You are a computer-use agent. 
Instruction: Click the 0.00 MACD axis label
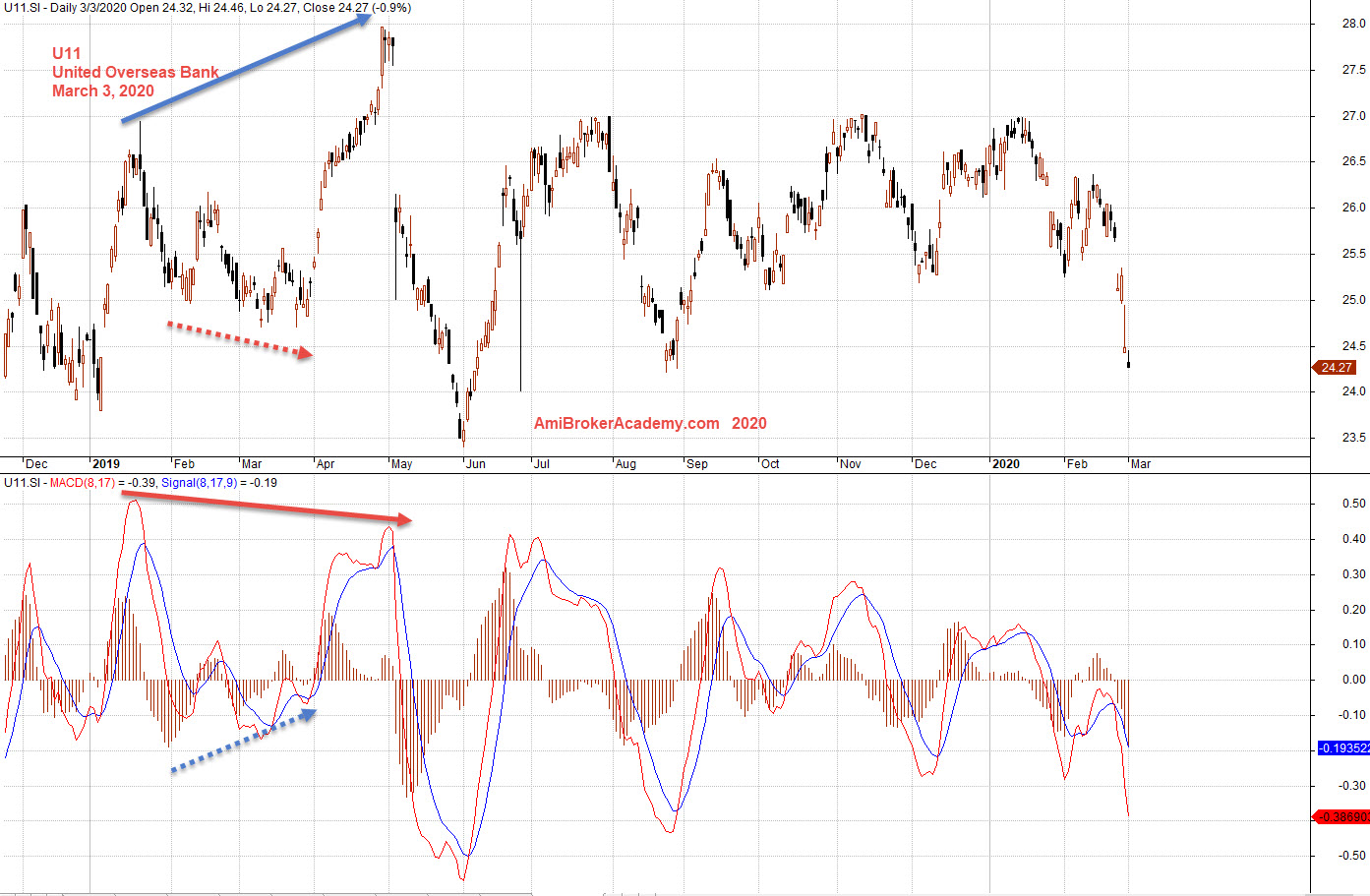[1354, 680]
